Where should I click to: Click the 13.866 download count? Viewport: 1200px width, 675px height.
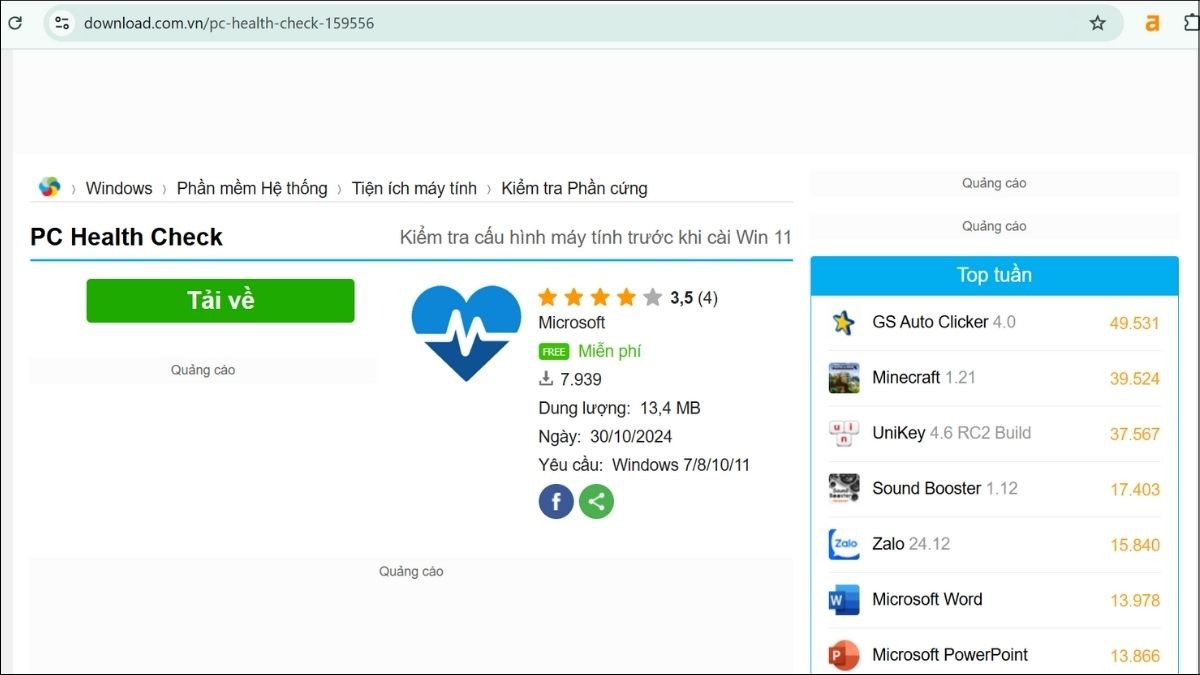point(1134,656)
